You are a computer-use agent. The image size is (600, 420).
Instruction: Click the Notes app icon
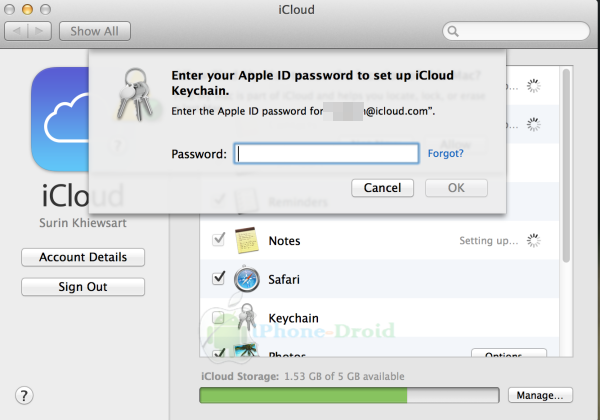[x=247, y=241]
